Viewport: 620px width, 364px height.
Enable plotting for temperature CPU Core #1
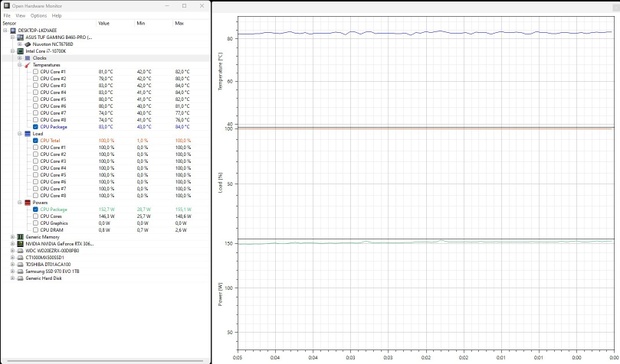click(x=36, y=72)
